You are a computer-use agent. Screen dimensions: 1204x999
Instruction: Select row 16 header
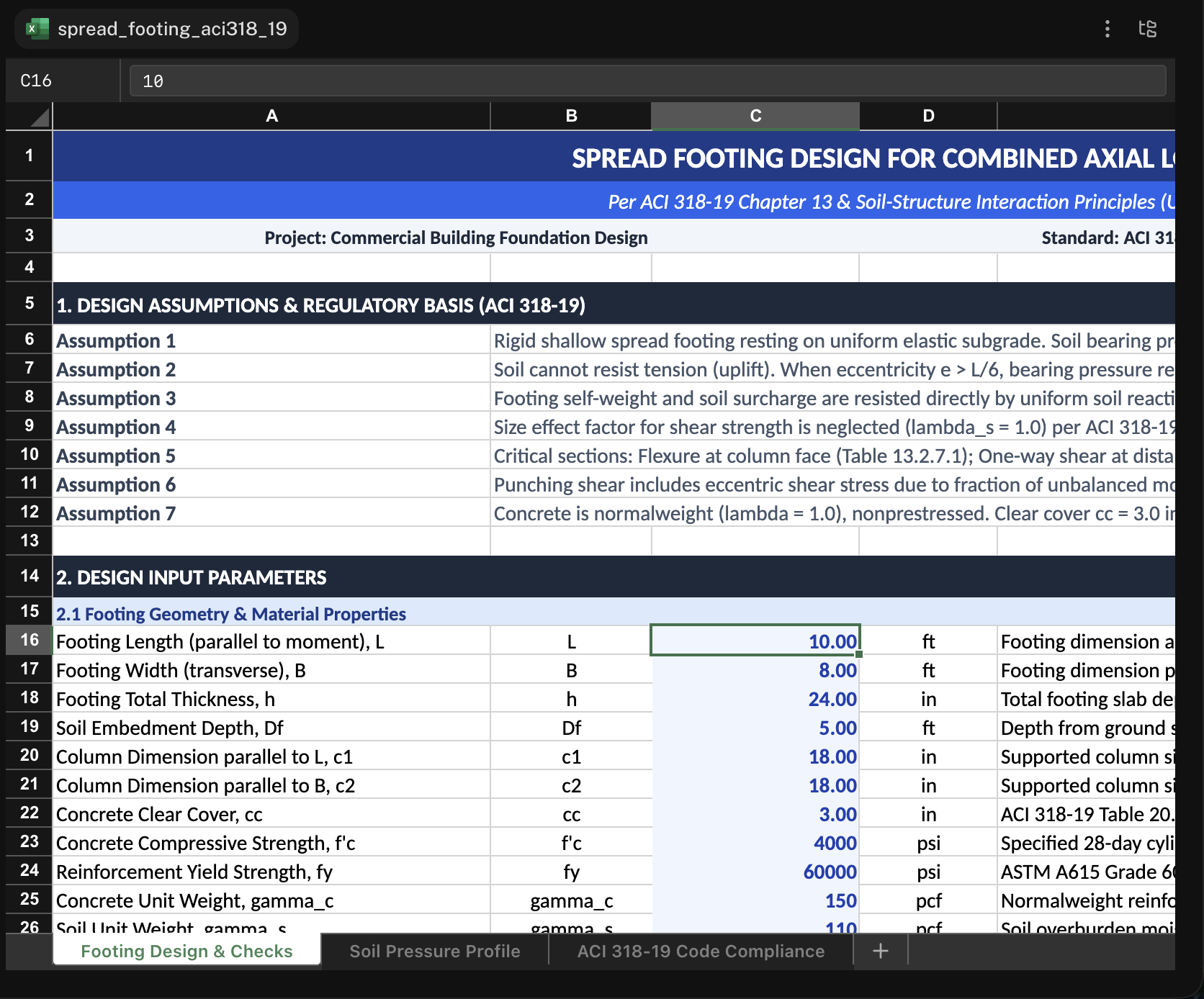coord(29,640)
